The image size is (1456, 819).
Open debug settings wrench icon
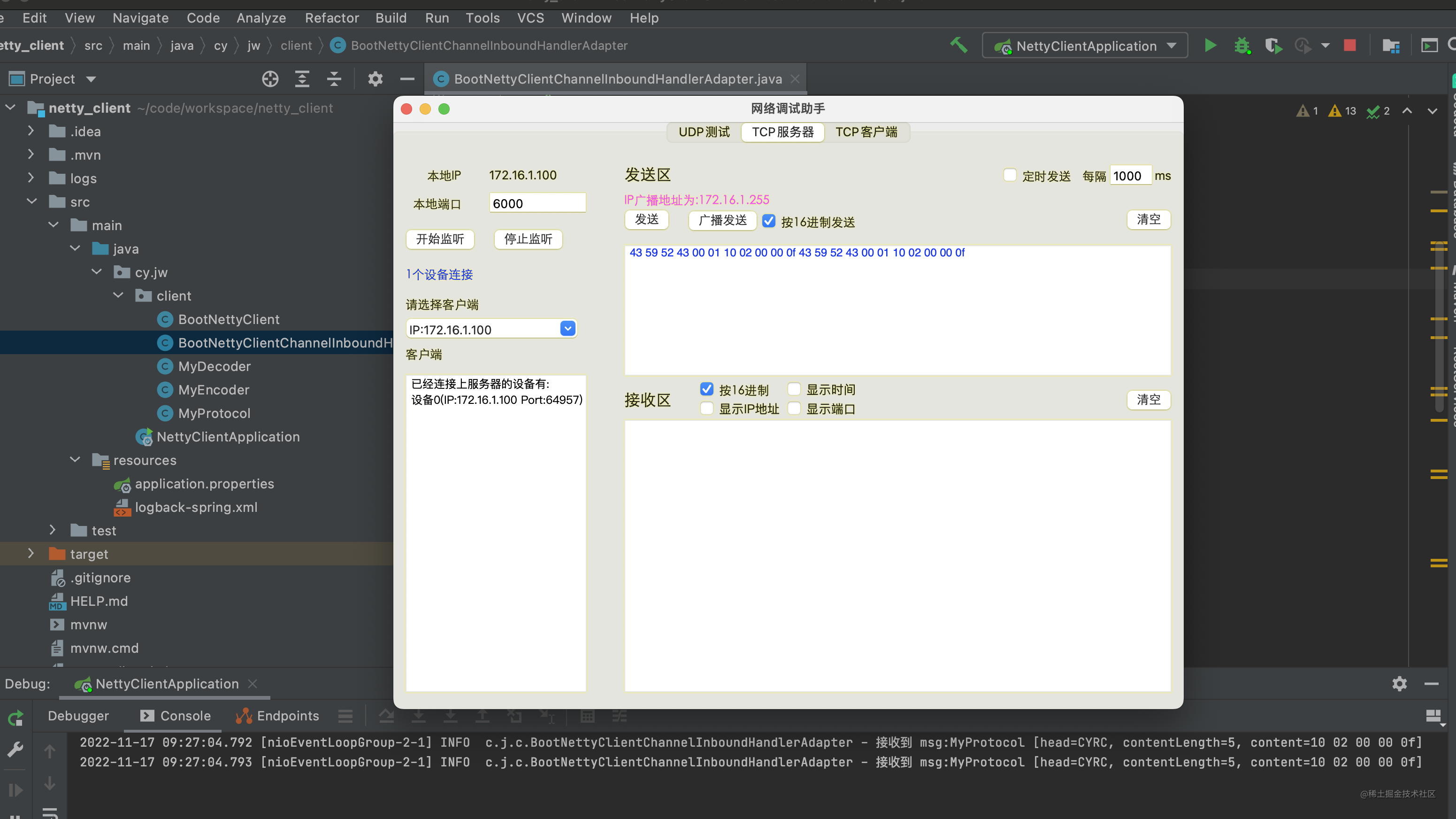coord(15,750)
